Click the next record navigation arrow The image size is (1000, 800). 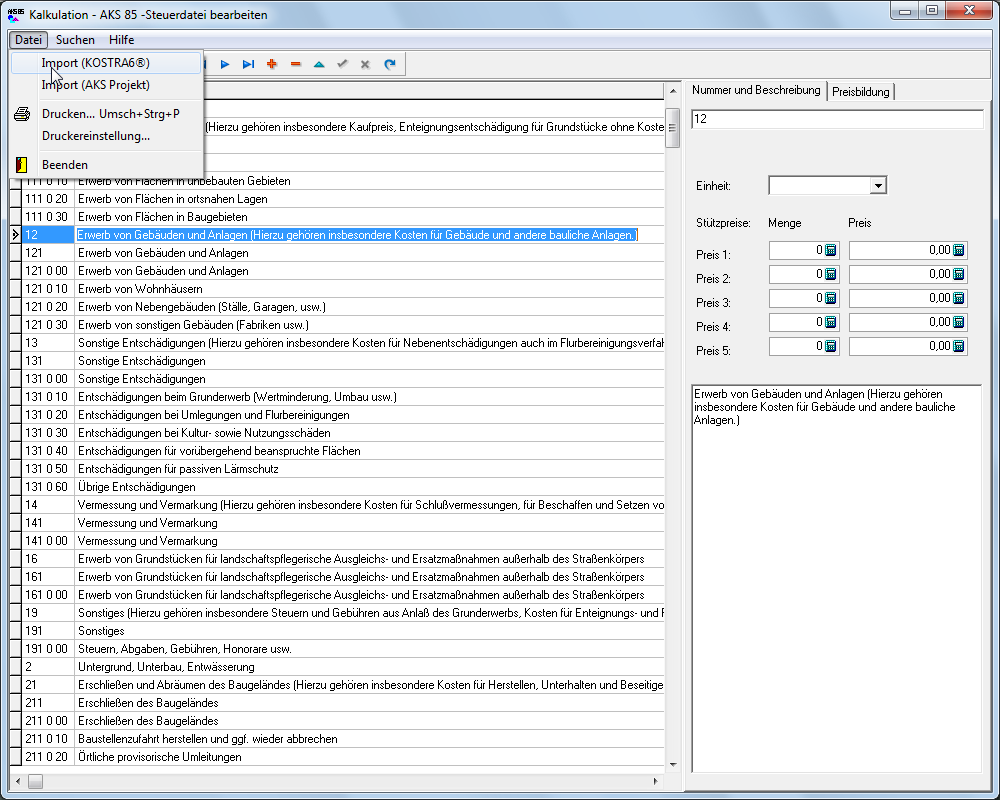click(x=225, y=64)
